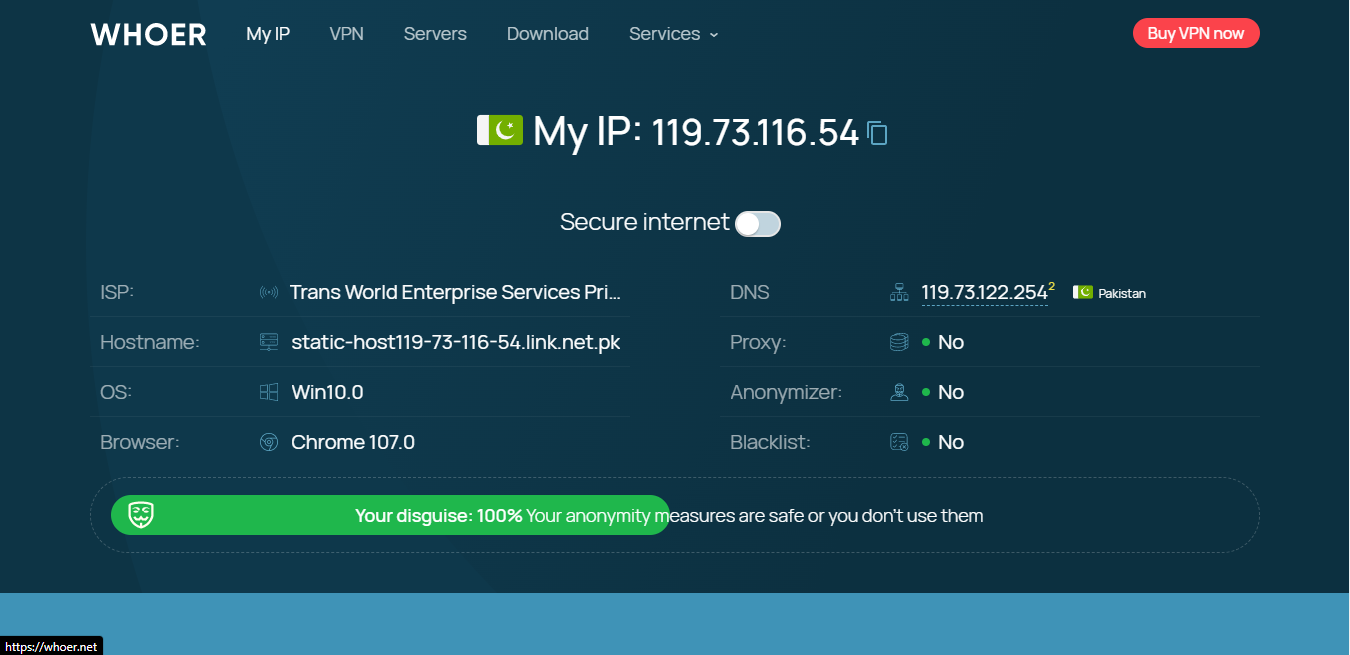This screenshot has width=1350, height=655.
Task: Click the Blacklist checklist icon
Action: (x=899, y=442)
